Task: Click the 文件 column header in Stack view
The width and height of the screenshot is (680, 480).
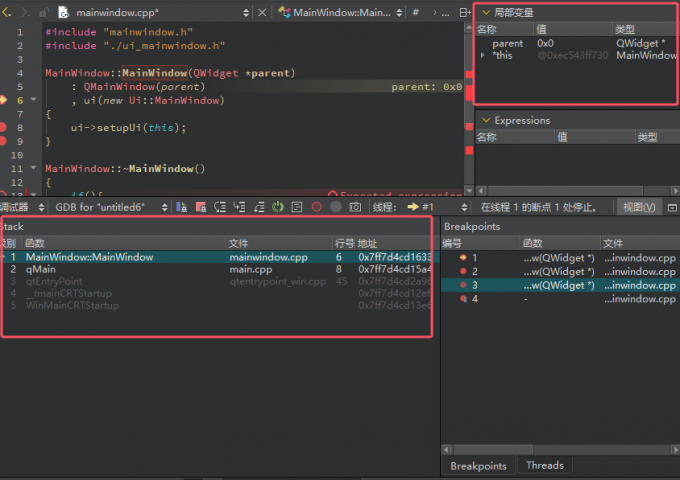Action: click(239, 243)
